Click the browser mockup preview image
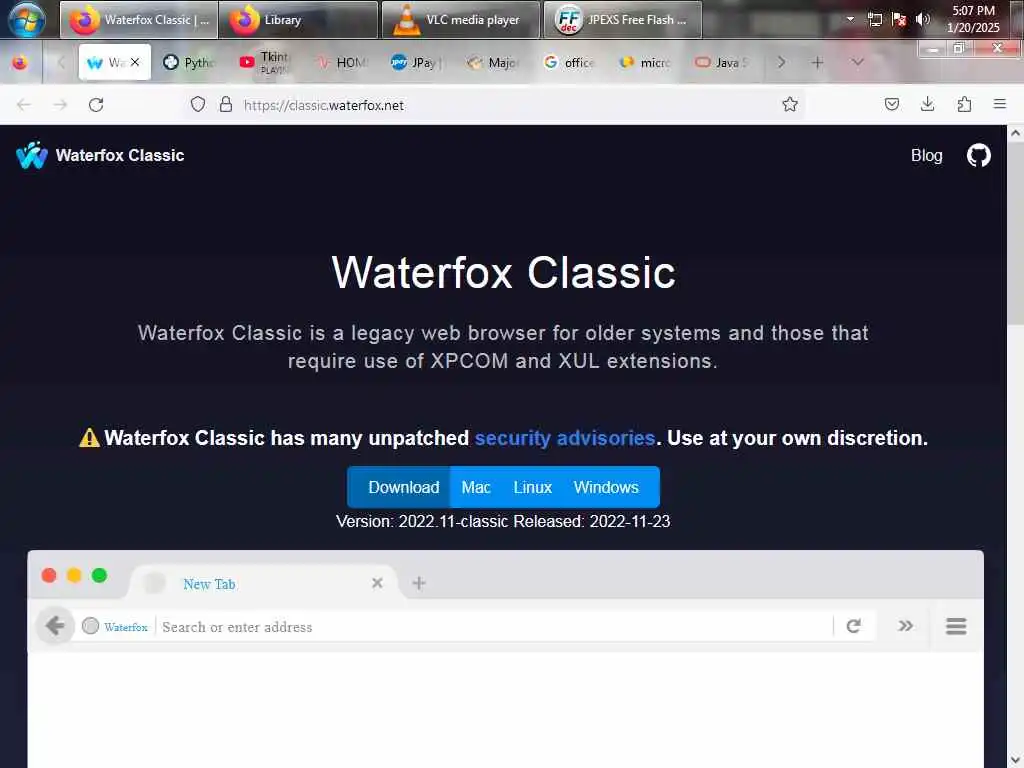This screenshot has width=1024, height=768. [x=505, y=659]
